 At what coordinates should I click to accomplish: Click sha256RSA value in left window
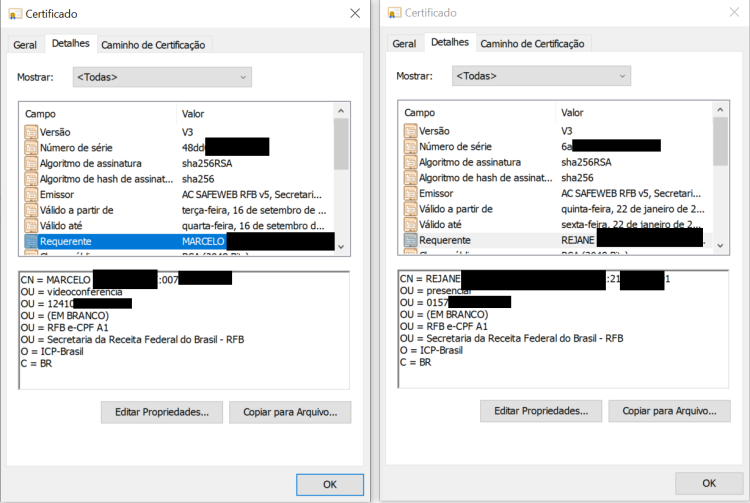point(207,164)
